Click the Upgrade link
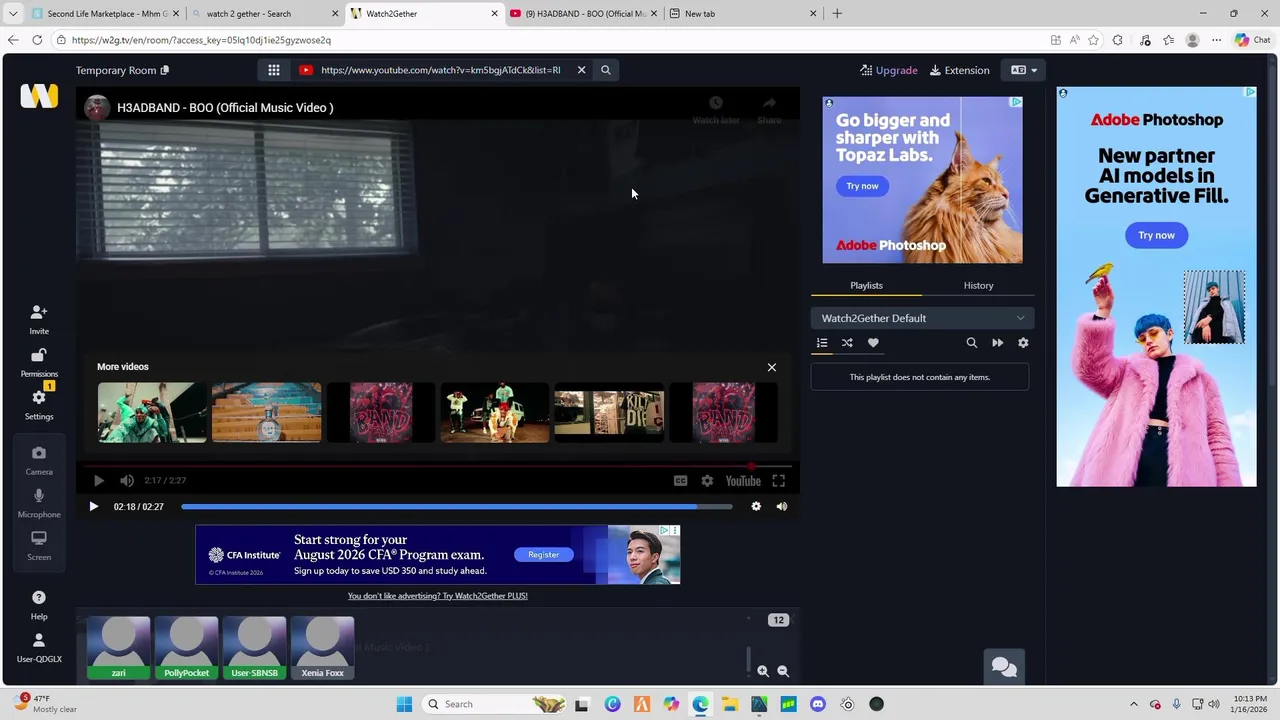Image resolution: width=1280 pixels, height=720 pixels. (888, 70)
